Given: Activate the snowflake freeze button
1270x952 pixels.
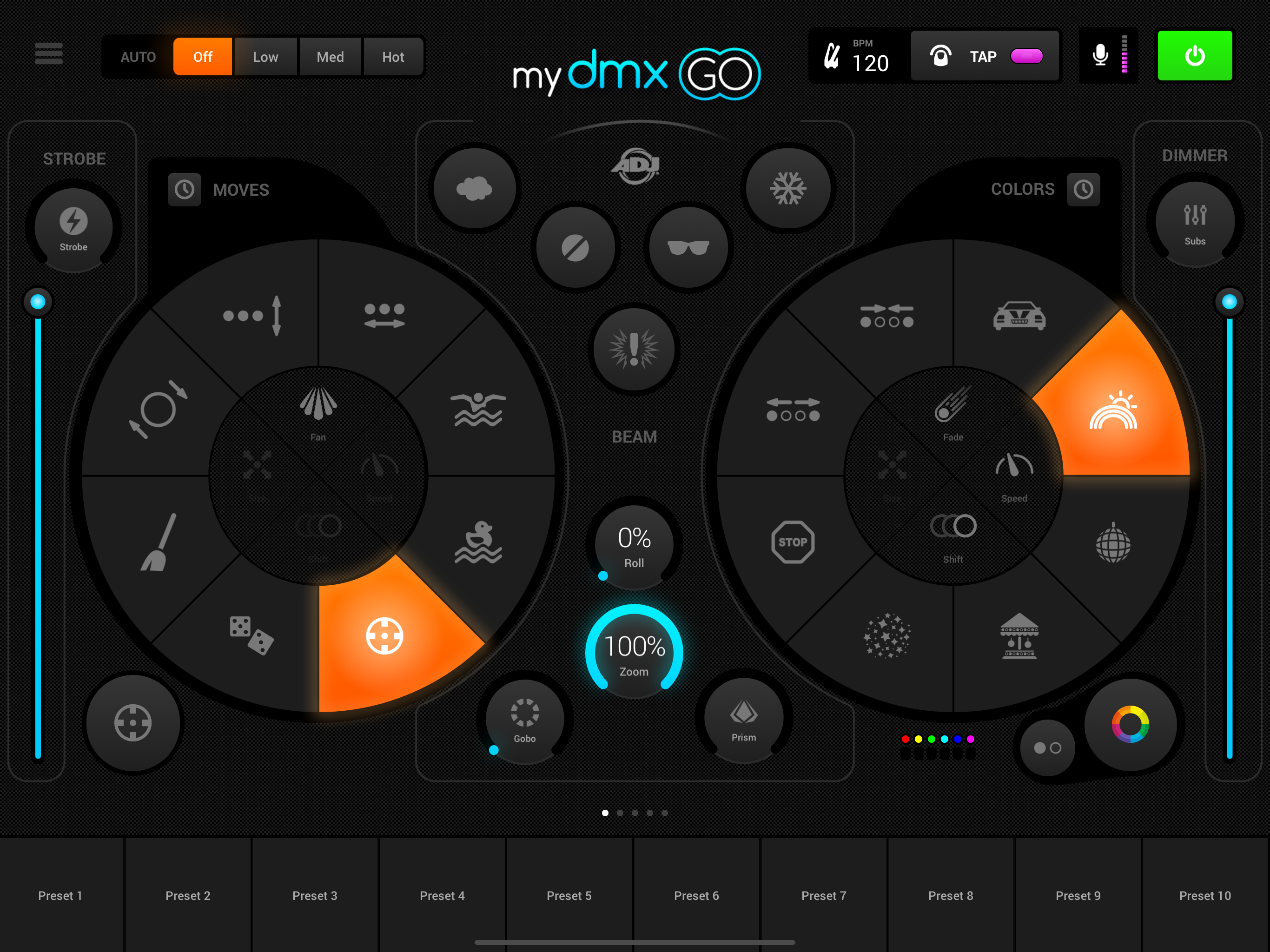Looking at the screenshot, I should [788, 188].
